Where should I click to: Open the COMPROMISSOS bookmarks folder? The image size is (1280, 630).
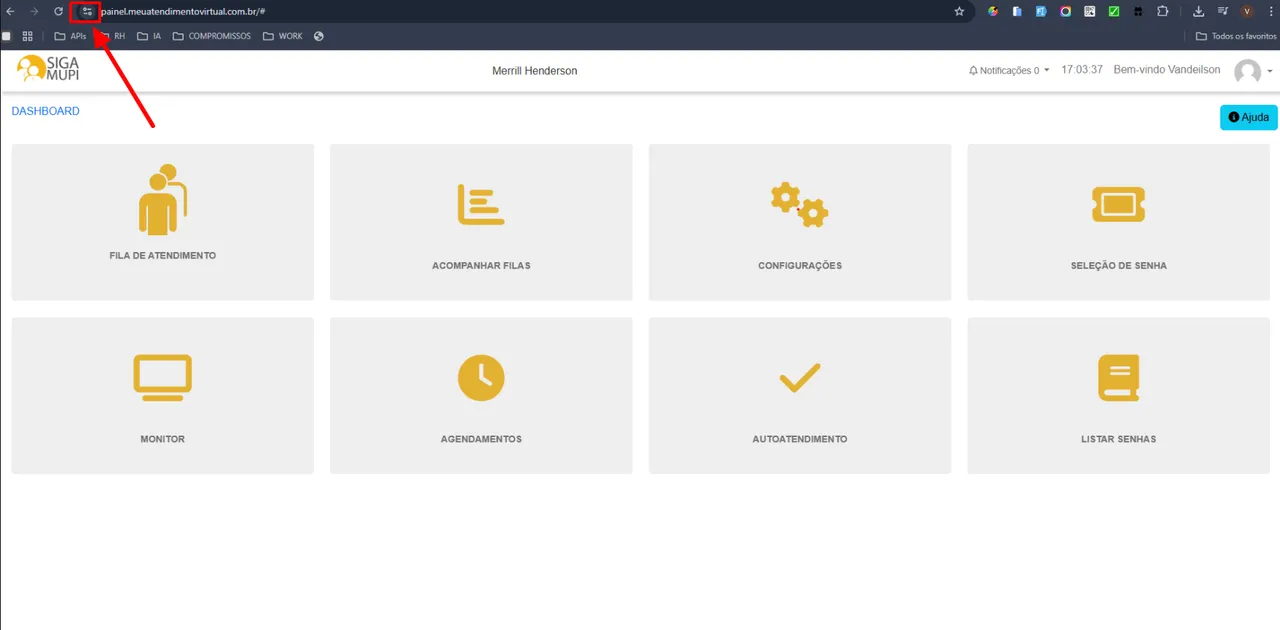point(212,36)
